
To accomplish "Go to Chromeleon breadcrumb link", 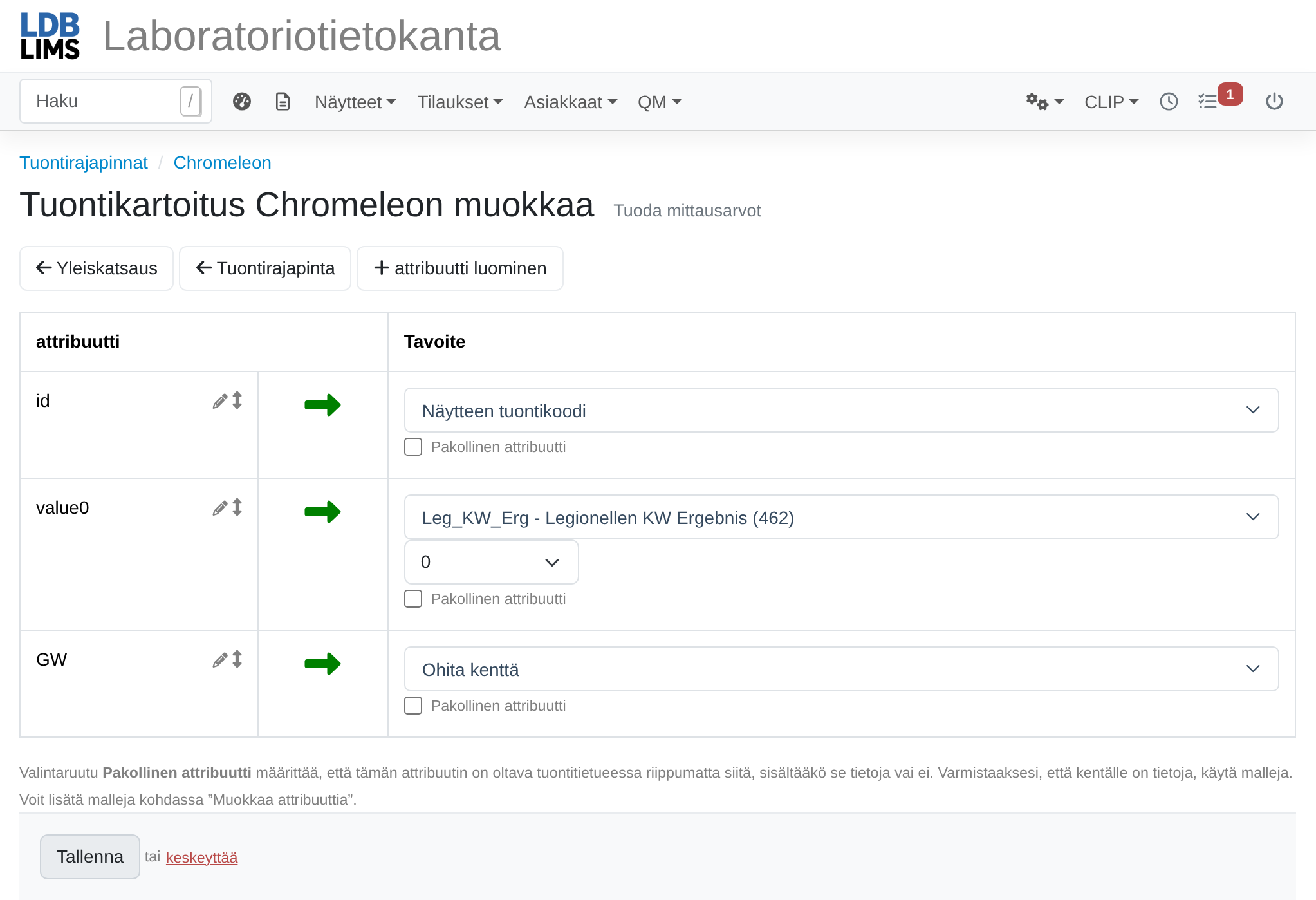I will click(223, 163).
